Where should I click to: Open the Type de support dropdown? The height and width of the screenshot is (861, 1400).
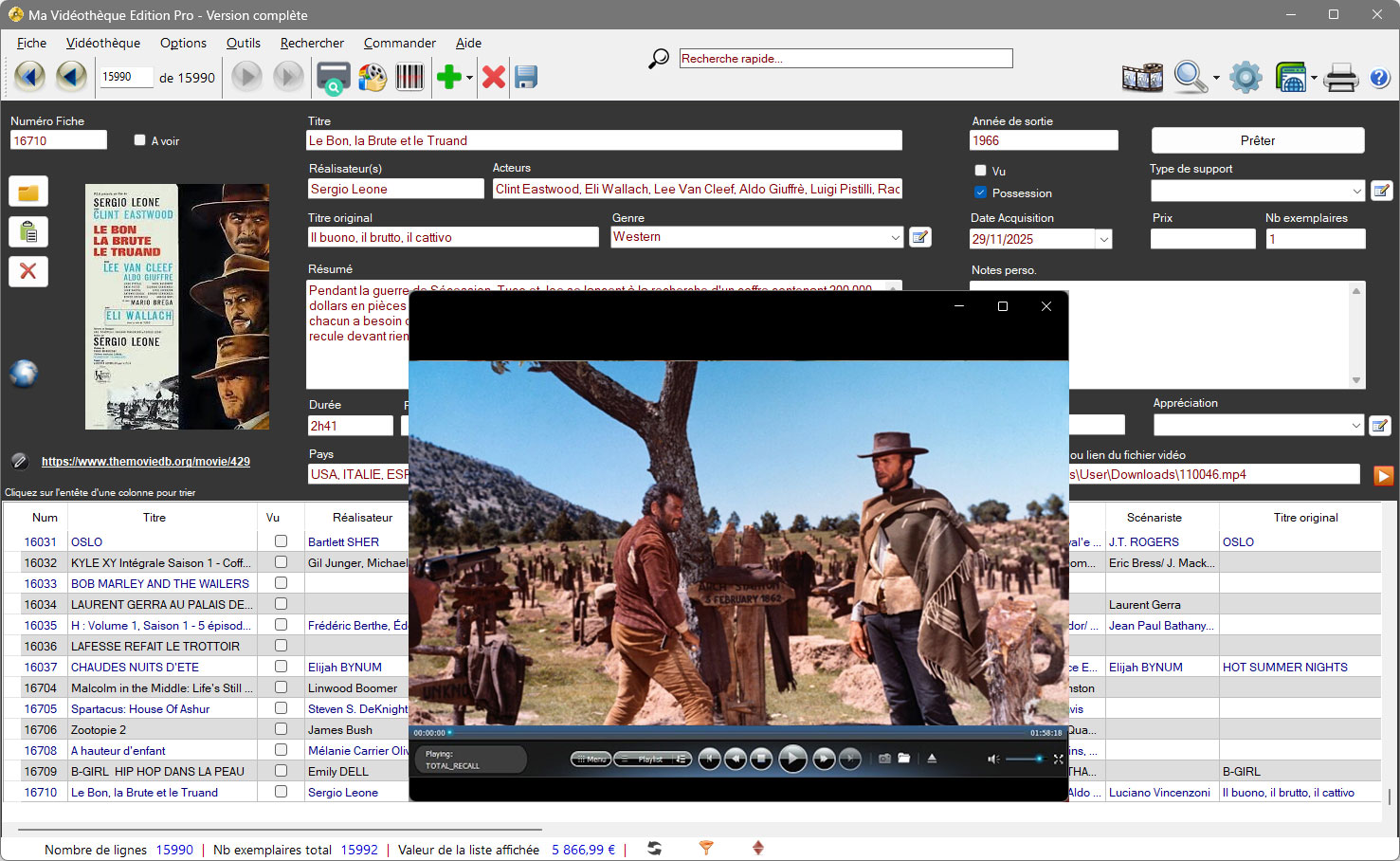pyautogui.click(x=1356, y=191)
